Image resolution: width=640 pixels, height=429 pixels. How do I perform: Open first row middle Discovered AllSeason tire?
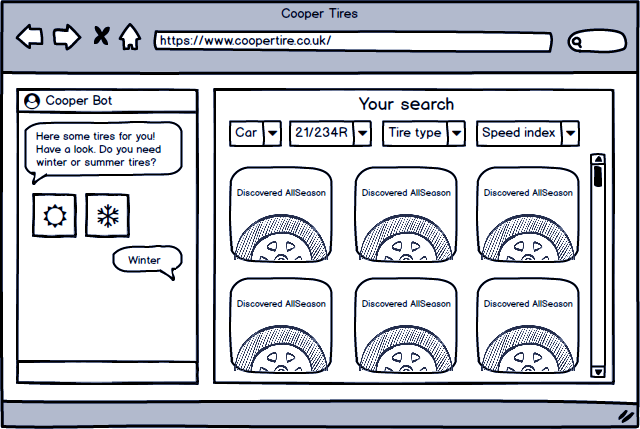click(406, 214)
